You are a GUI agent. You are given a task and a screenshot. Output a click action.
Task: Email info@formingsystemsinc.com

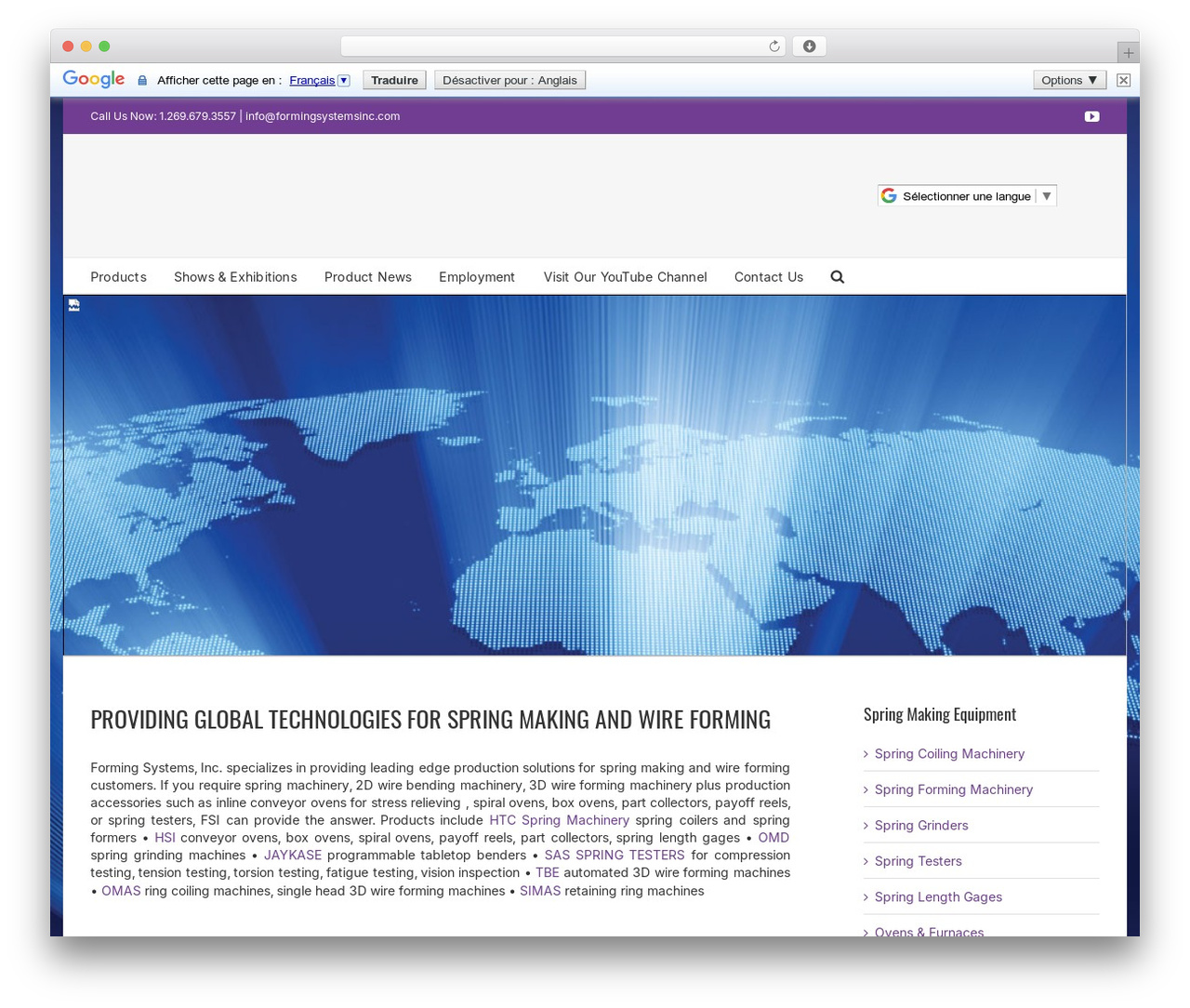pyautogui.click(x=323, y=116)
